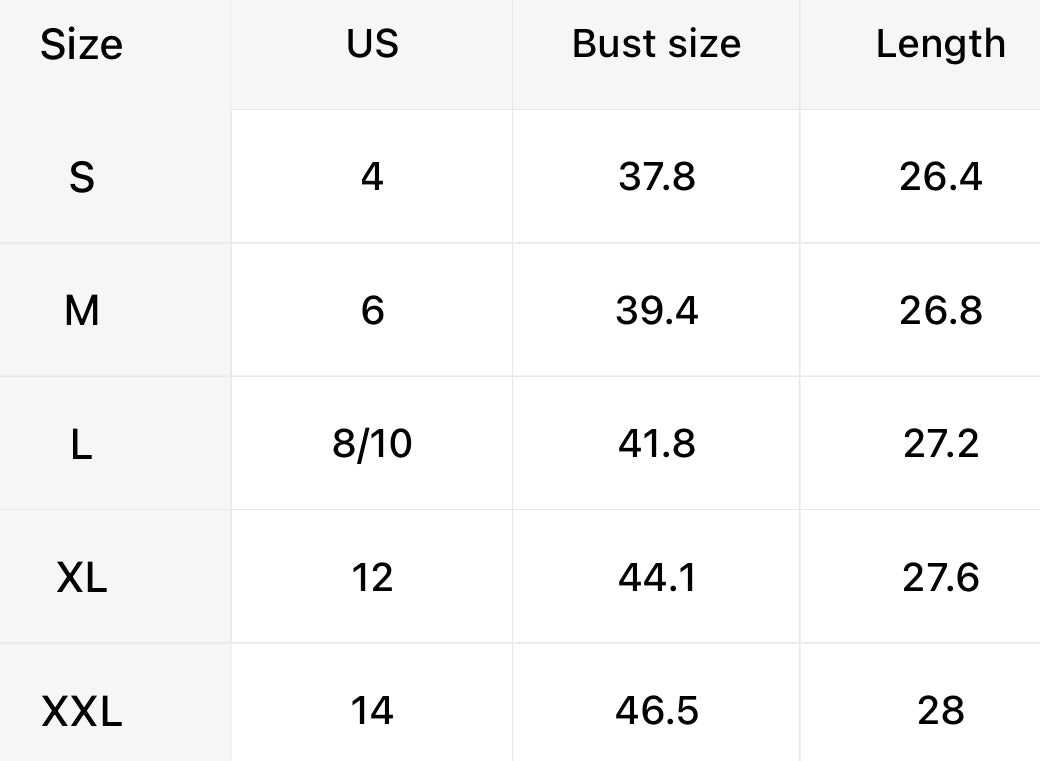Click bust size value 39.4
This screenshot has width=1040, height=761.
[656, 311]
